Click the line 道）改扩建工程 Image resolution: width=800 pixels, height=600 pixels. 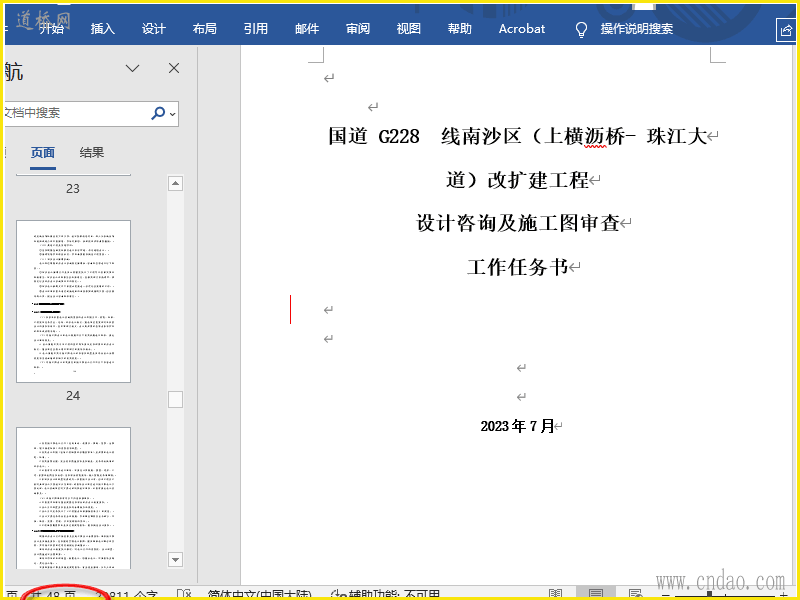click(517, 180)
